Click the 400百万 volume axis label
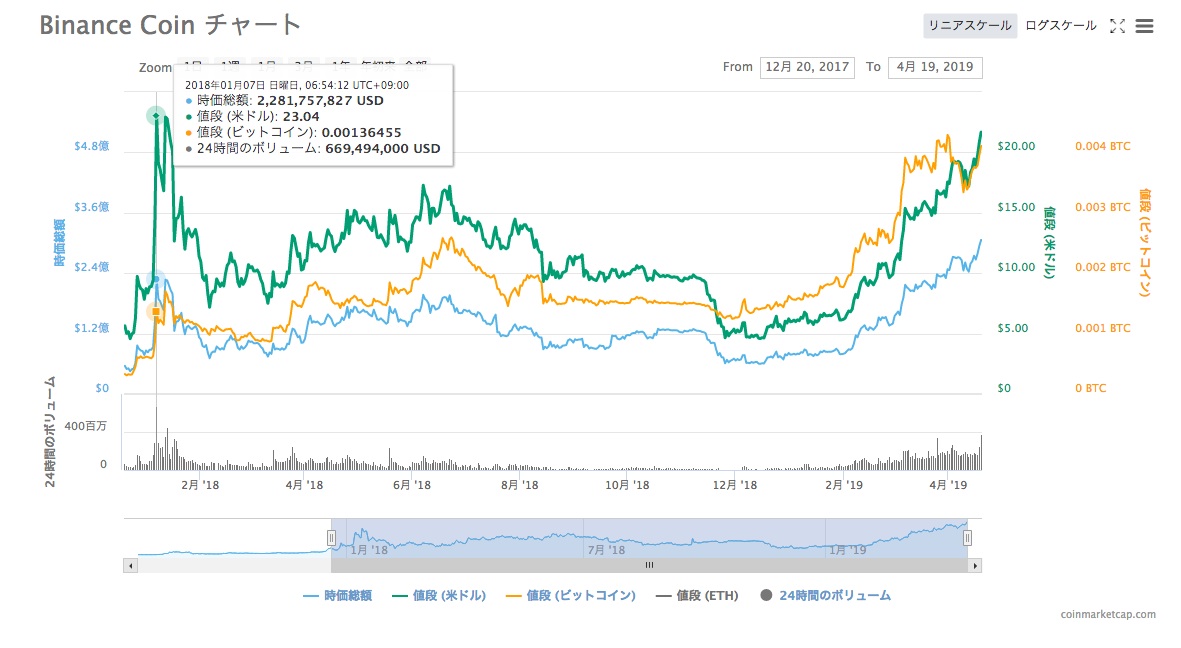 coord(85,426)
